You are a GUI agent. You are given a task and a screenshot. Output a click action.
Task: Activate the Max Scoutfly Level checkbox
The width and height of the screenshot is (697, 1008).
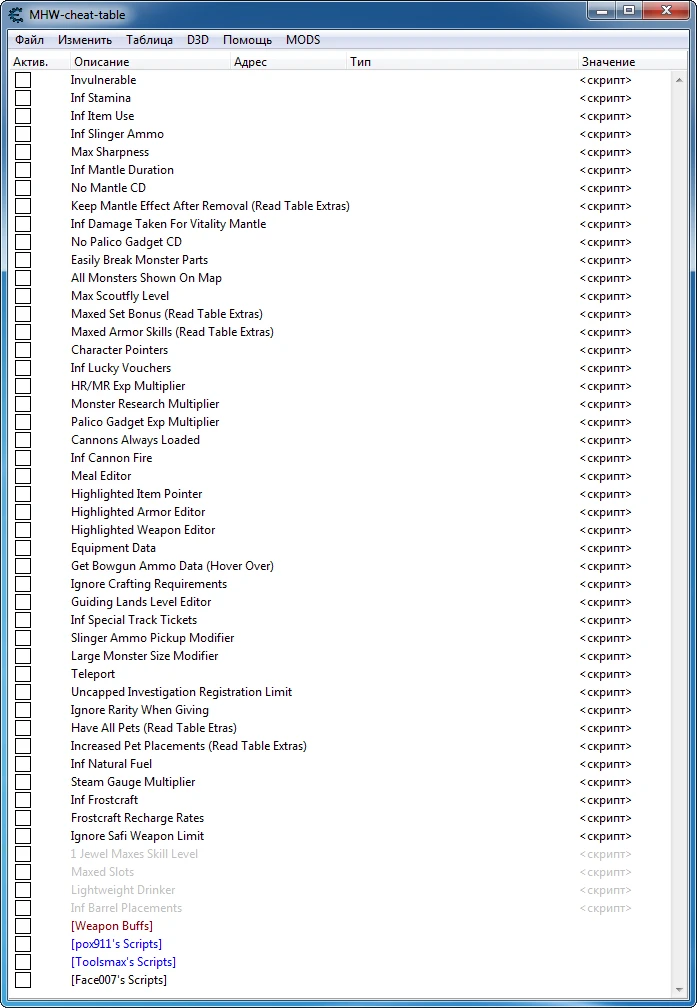23,296
